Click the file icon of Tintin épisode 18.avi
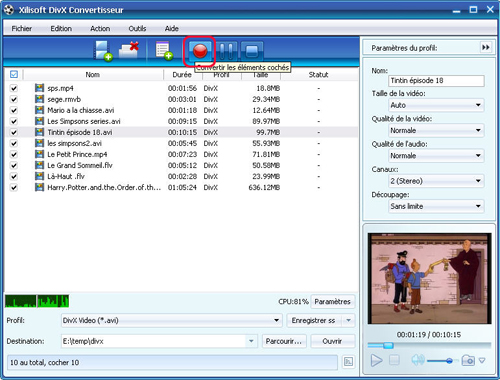 point(39,132)
